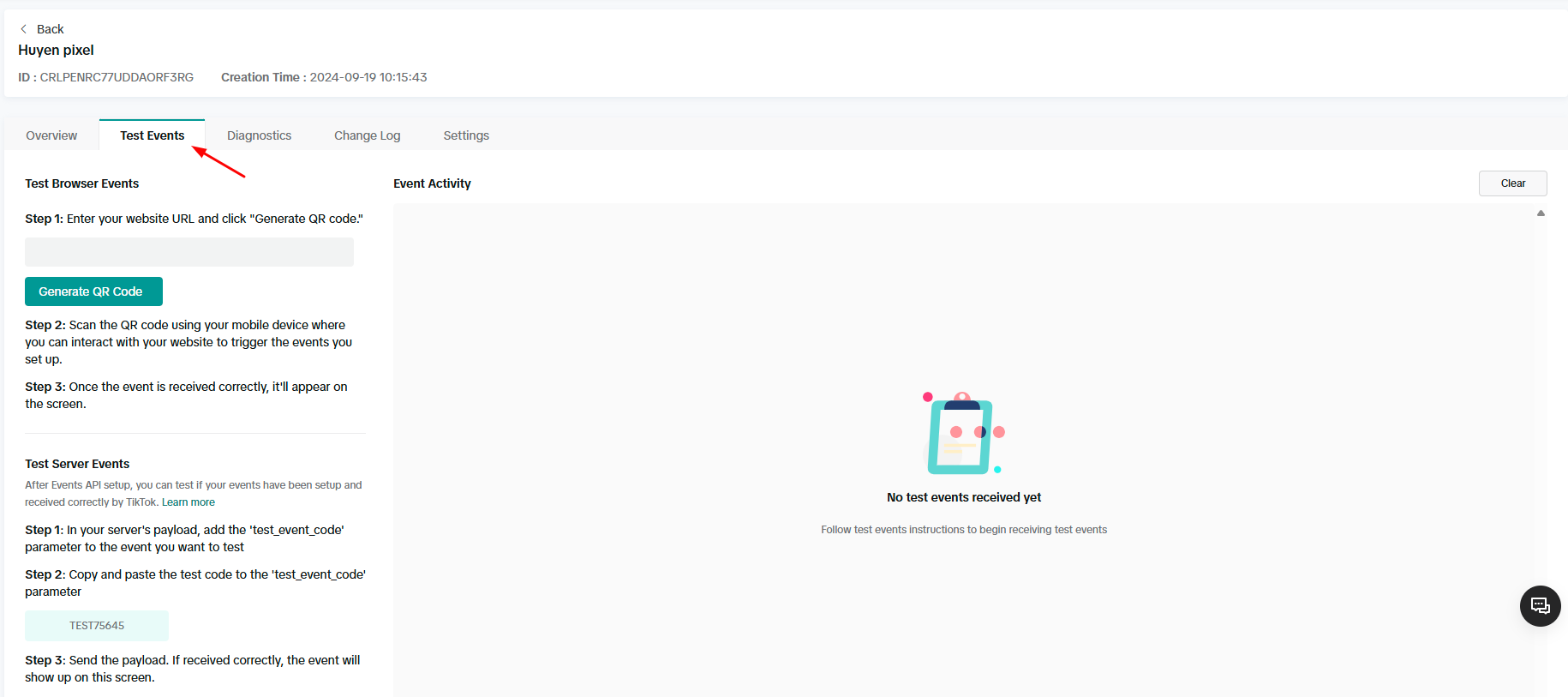Click the Huyen pixel title

tap(56, 51)
